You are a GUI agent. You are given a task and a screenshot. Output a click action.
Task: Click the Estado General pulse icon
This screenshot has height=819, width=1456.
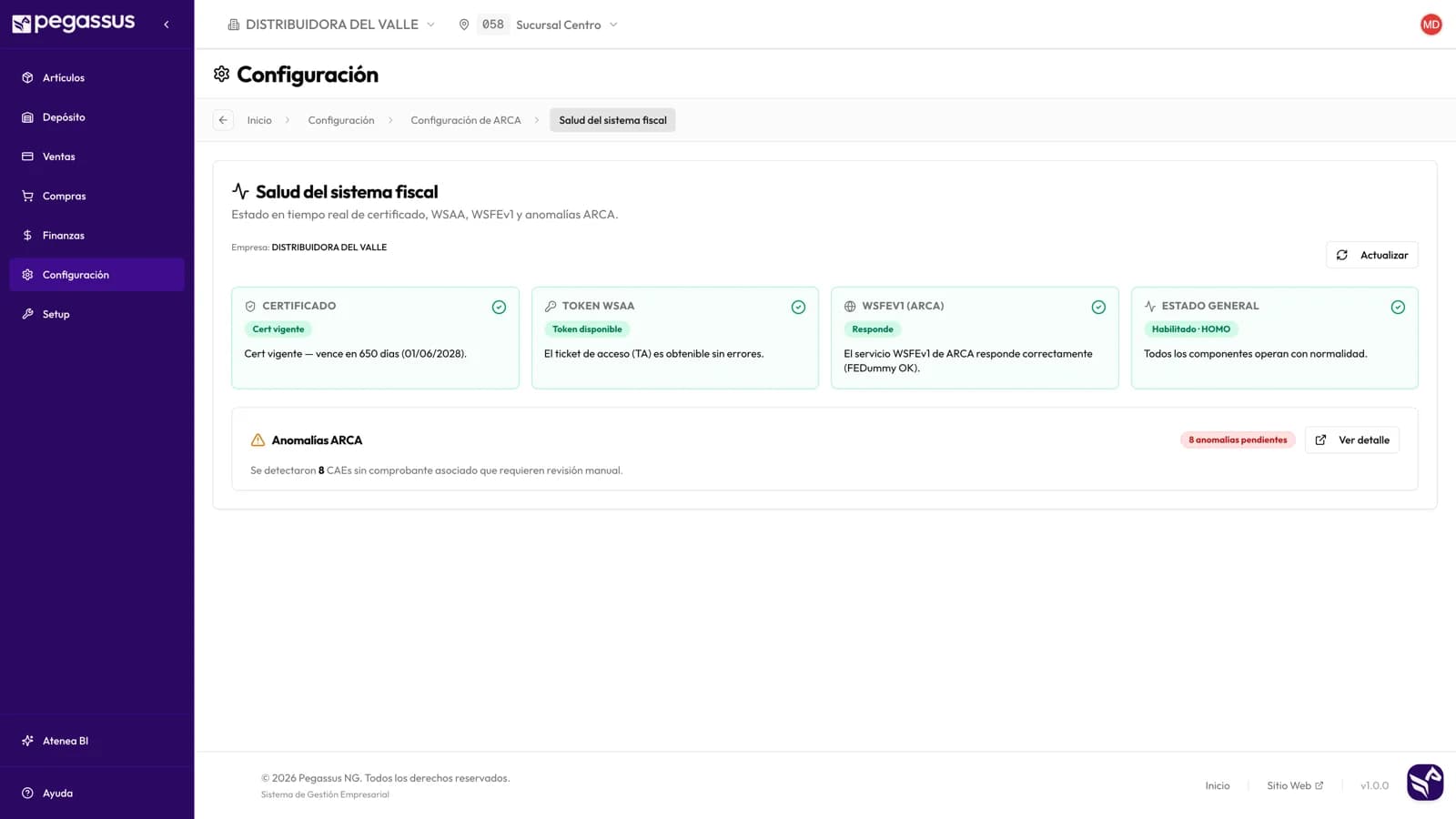1150,307
